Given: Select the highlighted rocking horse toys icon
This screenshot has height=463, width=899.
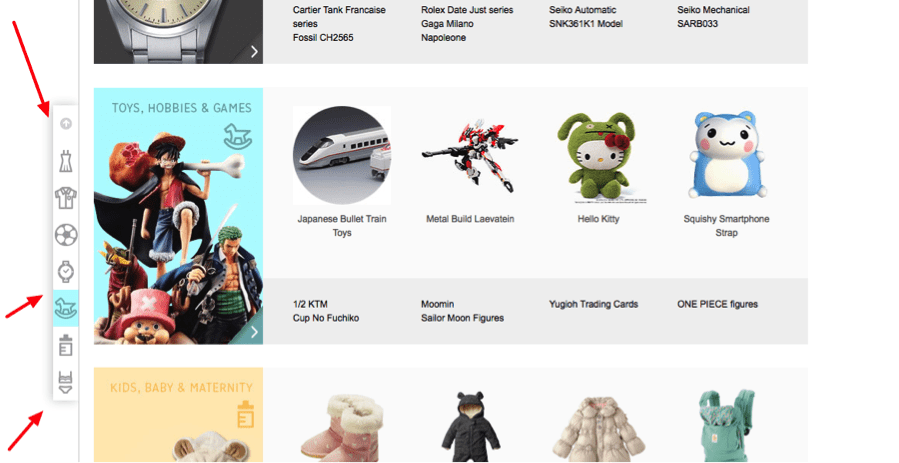Looking at the screenshot, I should pyautogui.click(x=66, y=308).
